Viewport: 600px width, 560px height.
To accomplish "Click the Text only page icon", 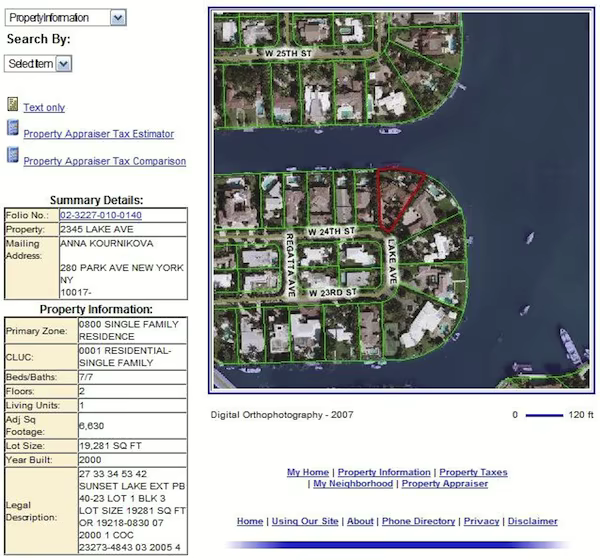I will [x=13, y=105].
